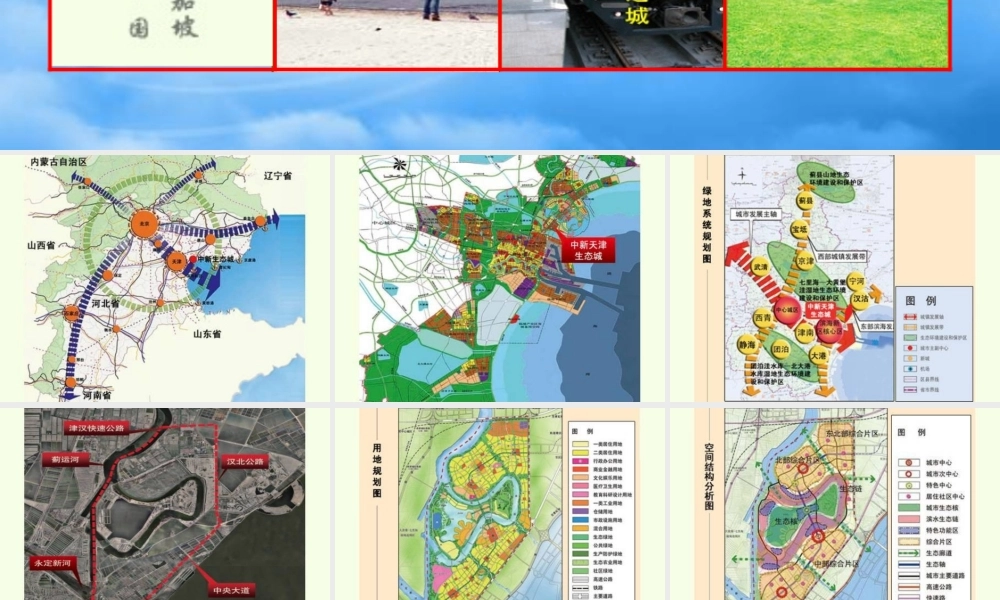This screenshot has height=600, width=1000.
Task: Click the 东北部综合片区 label
Action: point(852,433)
